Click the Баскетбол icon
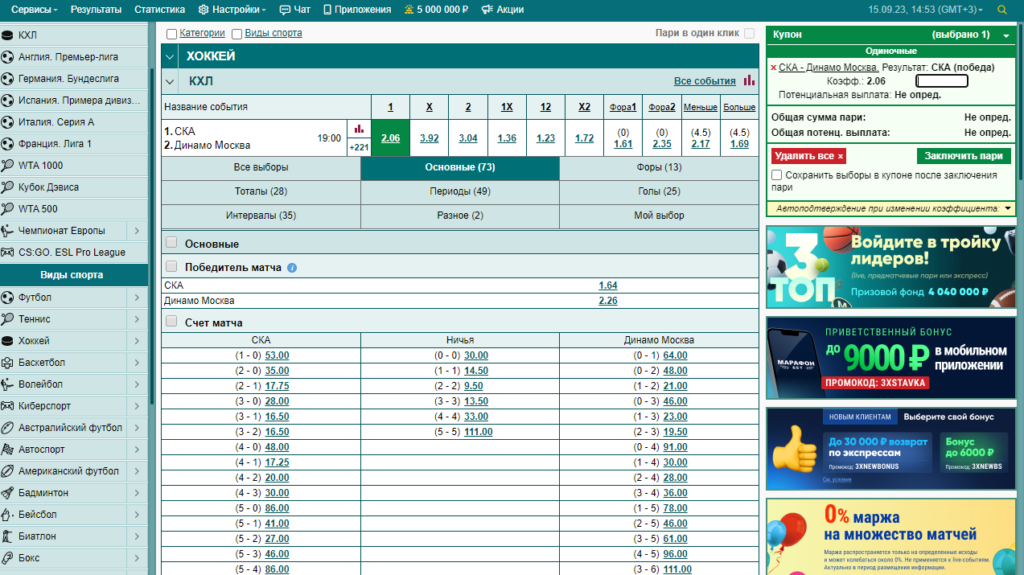 click(8, 363)
